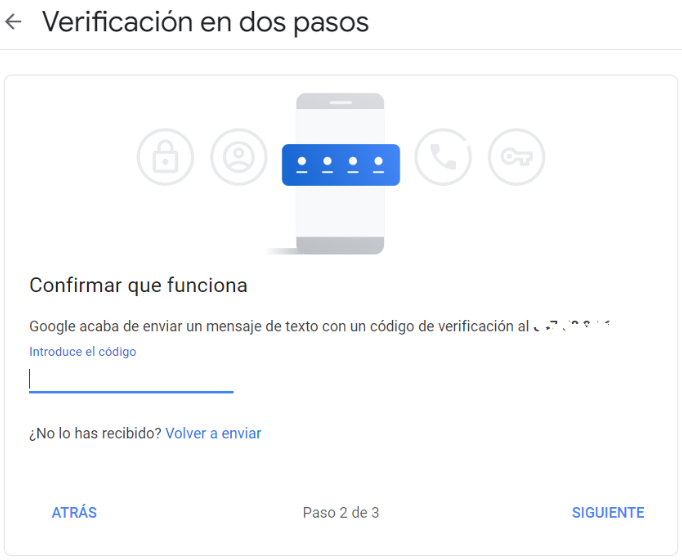The width and height of the screenshot is (682, 560).
Task: Click the '¿No lo has recibido?' text
Action: tap(95, 433)
